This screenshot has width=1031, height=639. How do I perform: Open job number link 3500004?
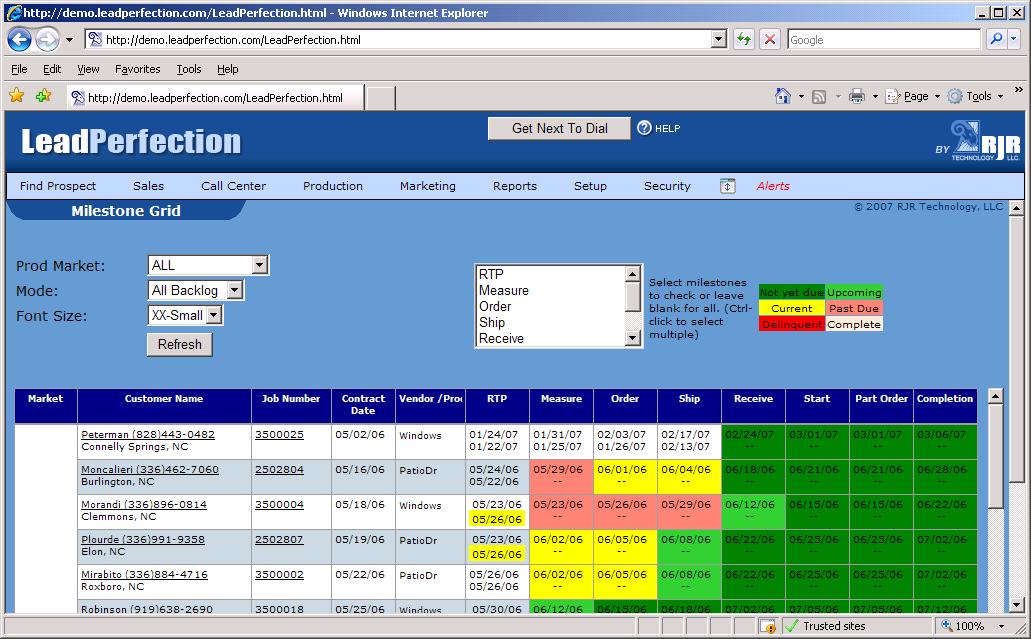pos(279,504)
